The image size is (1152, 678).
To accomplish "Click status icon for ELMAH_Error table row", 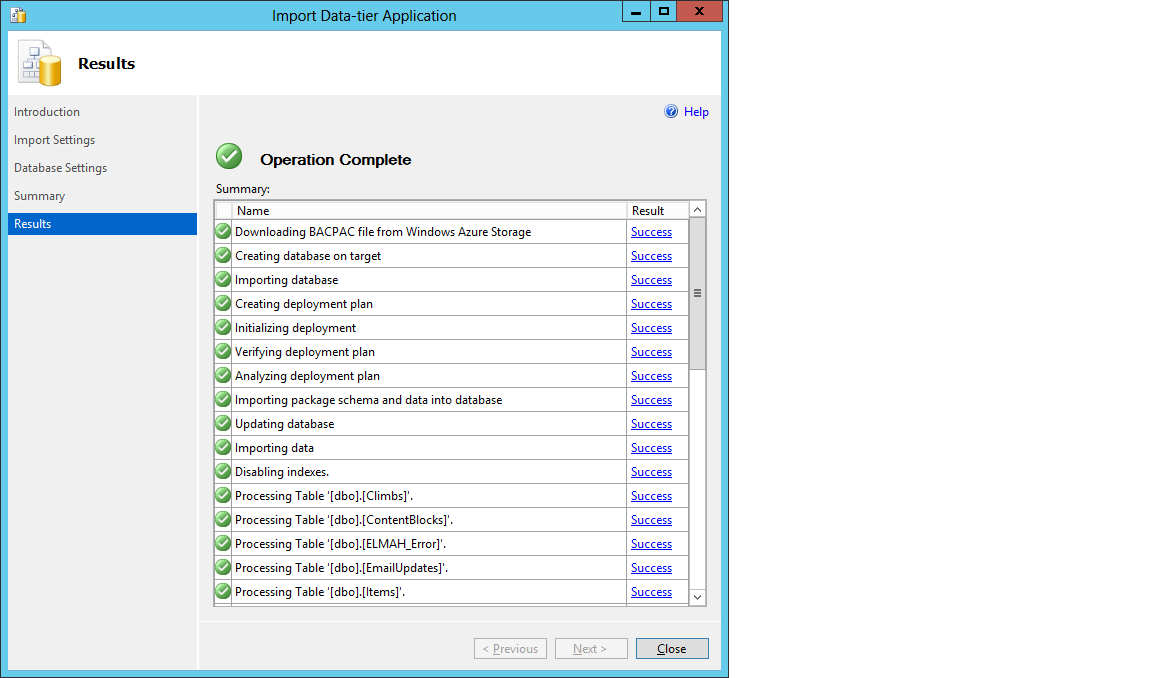I will 223,544.
